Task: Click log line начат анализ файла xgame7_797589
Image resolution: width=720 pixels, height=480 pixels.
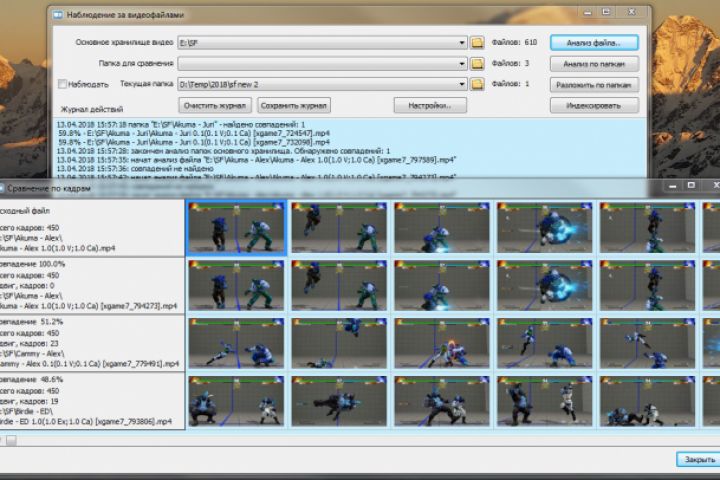Action: [x=256, y=160]
